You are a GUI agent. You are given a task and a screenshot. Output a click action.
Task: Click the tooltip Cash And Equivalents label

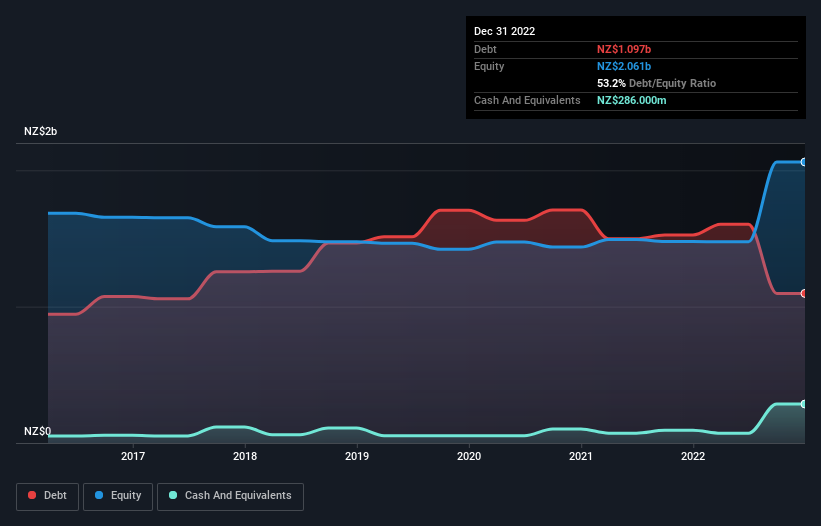(x=527, y=100)
